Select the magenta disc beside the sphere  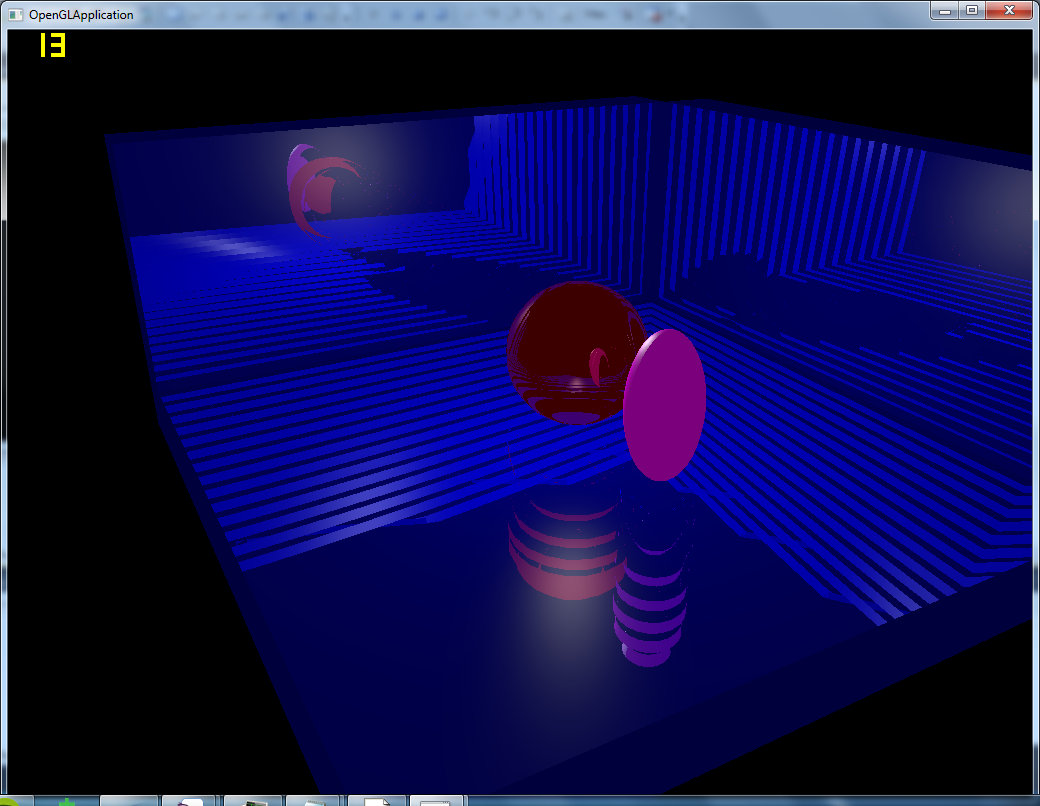tap(663, 405)
